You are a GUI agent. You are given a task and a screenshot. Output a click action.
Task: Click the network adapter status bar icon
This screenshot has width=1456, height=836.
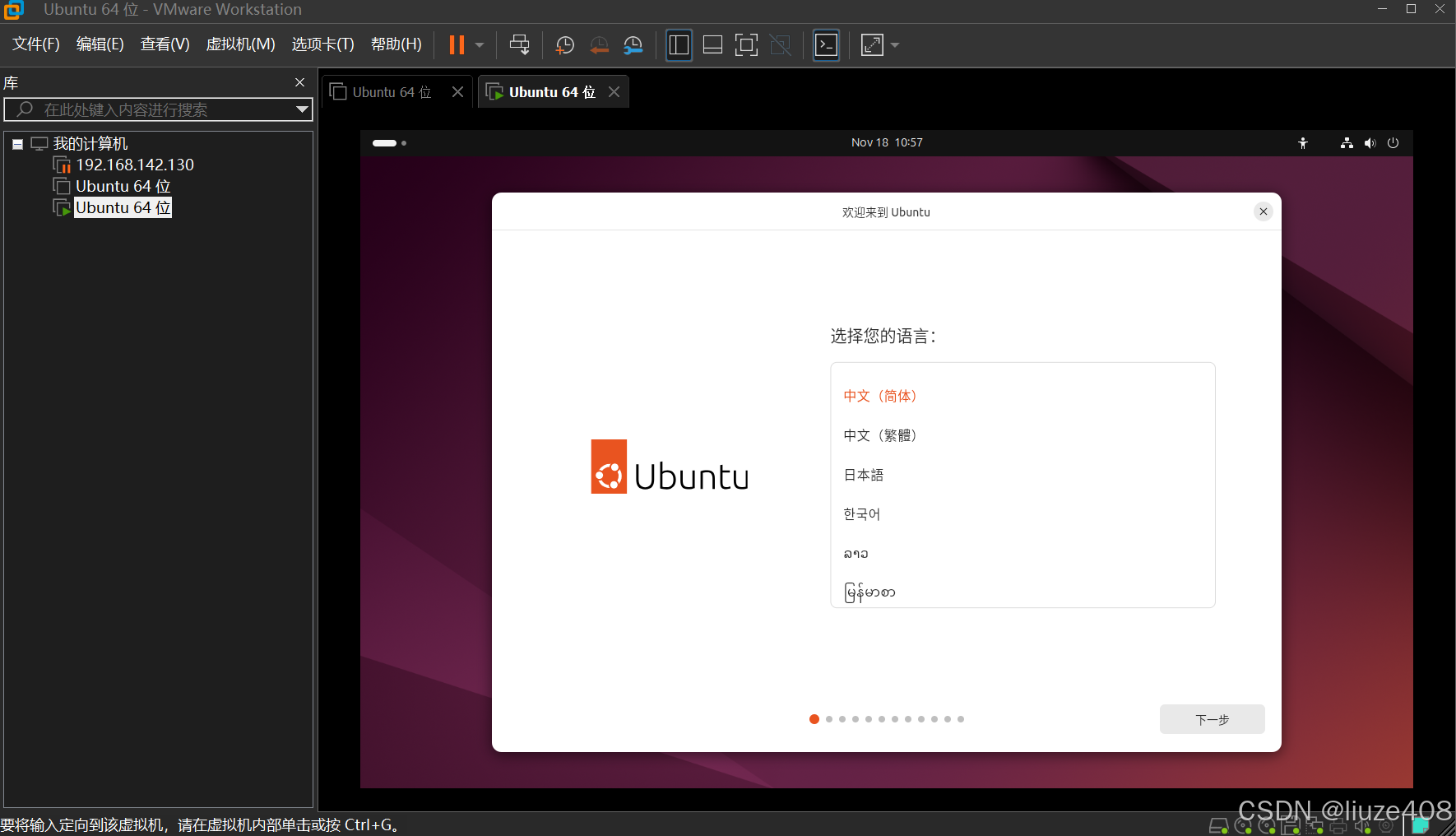(x=1315, y=826)
